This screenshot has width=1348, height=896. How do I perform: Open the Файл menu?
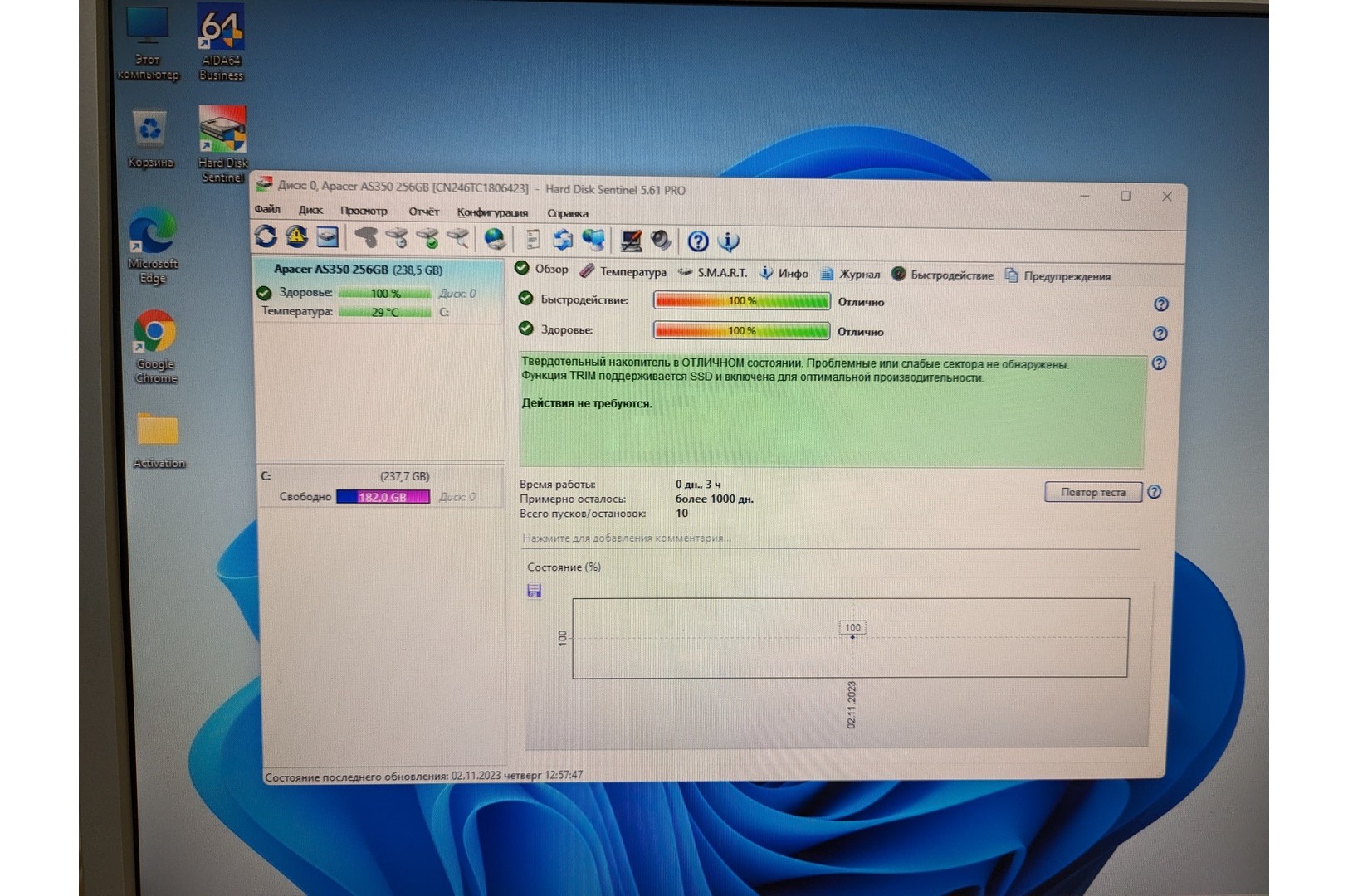(x=267, y=209)
